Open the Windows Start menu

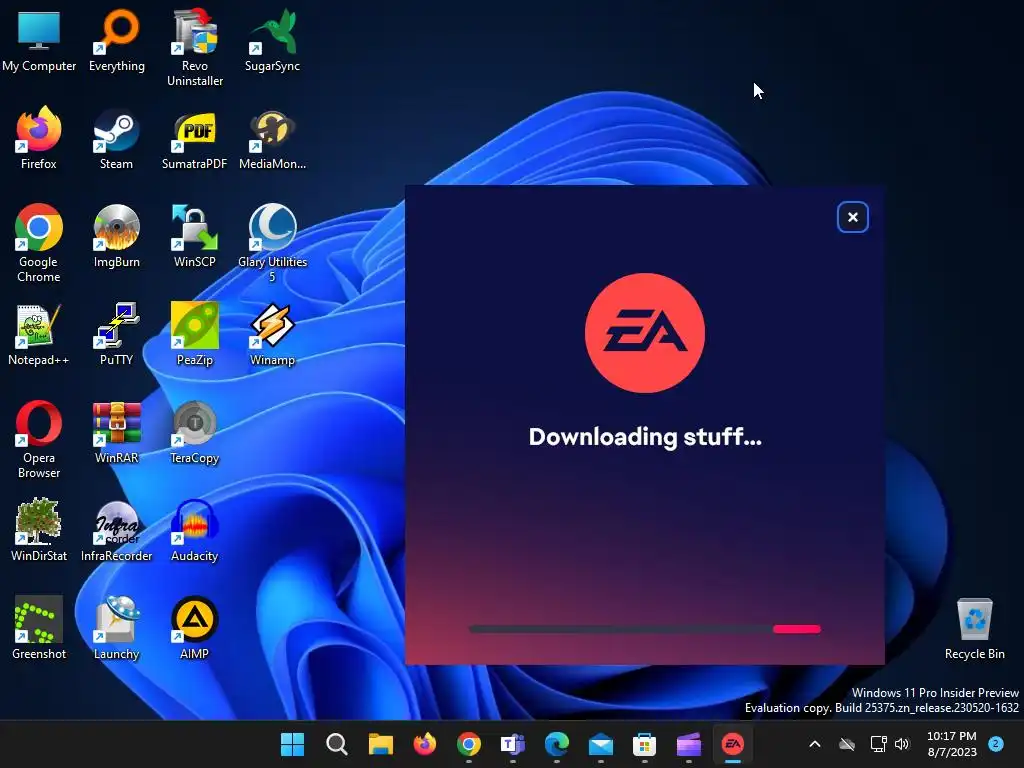click(292, 744)
